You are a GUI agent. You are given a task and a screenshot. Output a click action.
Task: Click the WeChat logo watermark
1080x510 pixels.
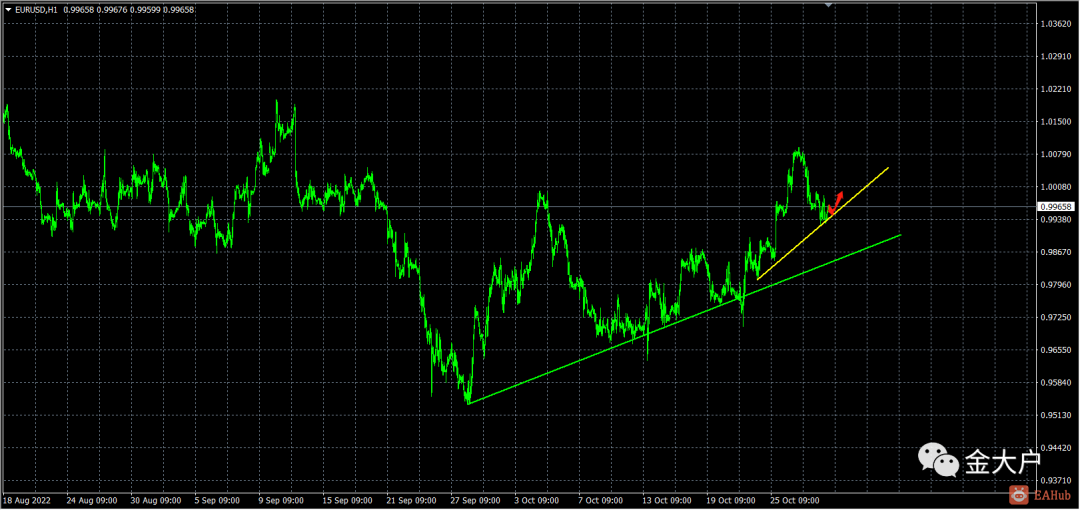pyautogui.click(x=937, y=459)
